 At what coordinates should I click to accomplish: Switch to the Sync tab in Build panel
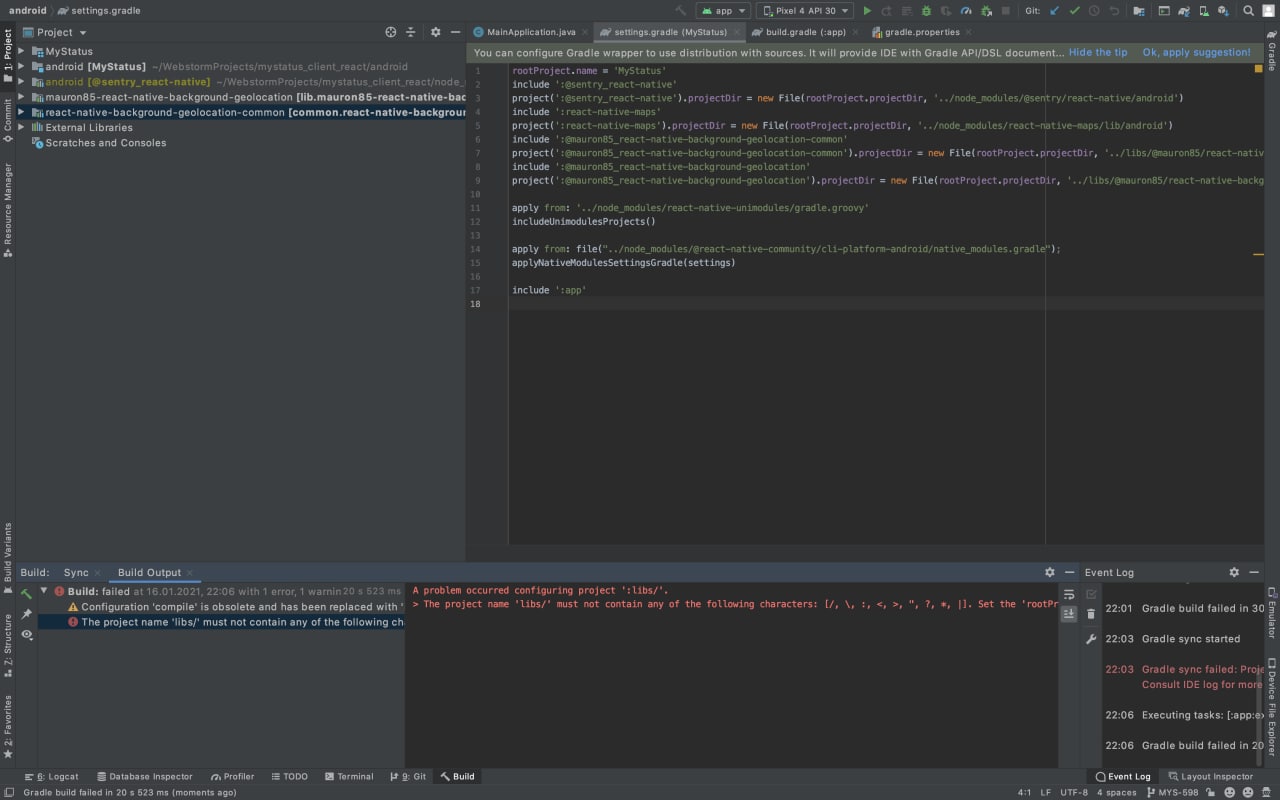[x=76, y=572]
